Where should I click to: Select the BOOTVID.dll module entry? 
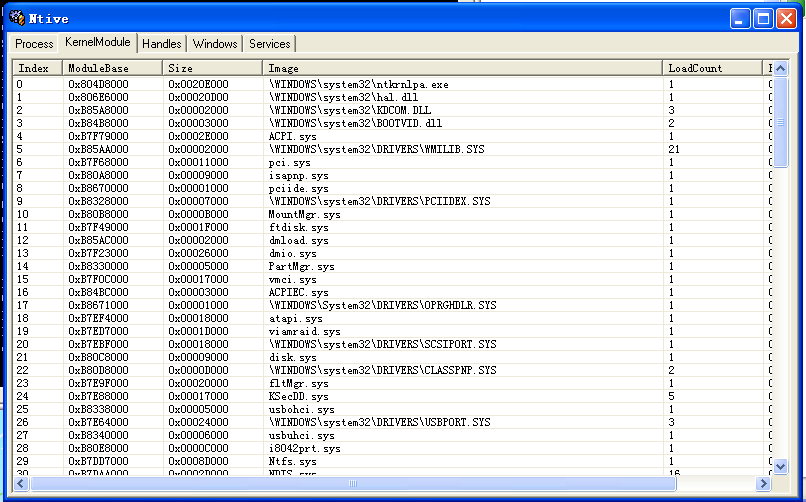click(392, 123)
